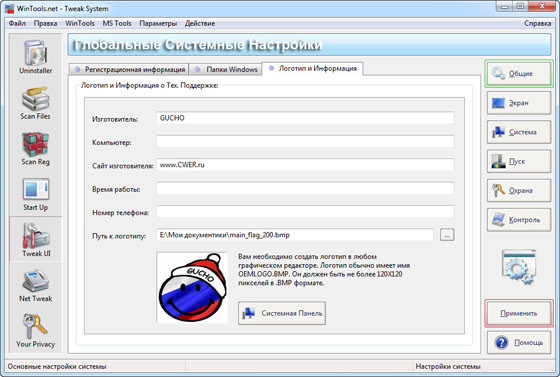Open the Правка menu

pos(45,23)
